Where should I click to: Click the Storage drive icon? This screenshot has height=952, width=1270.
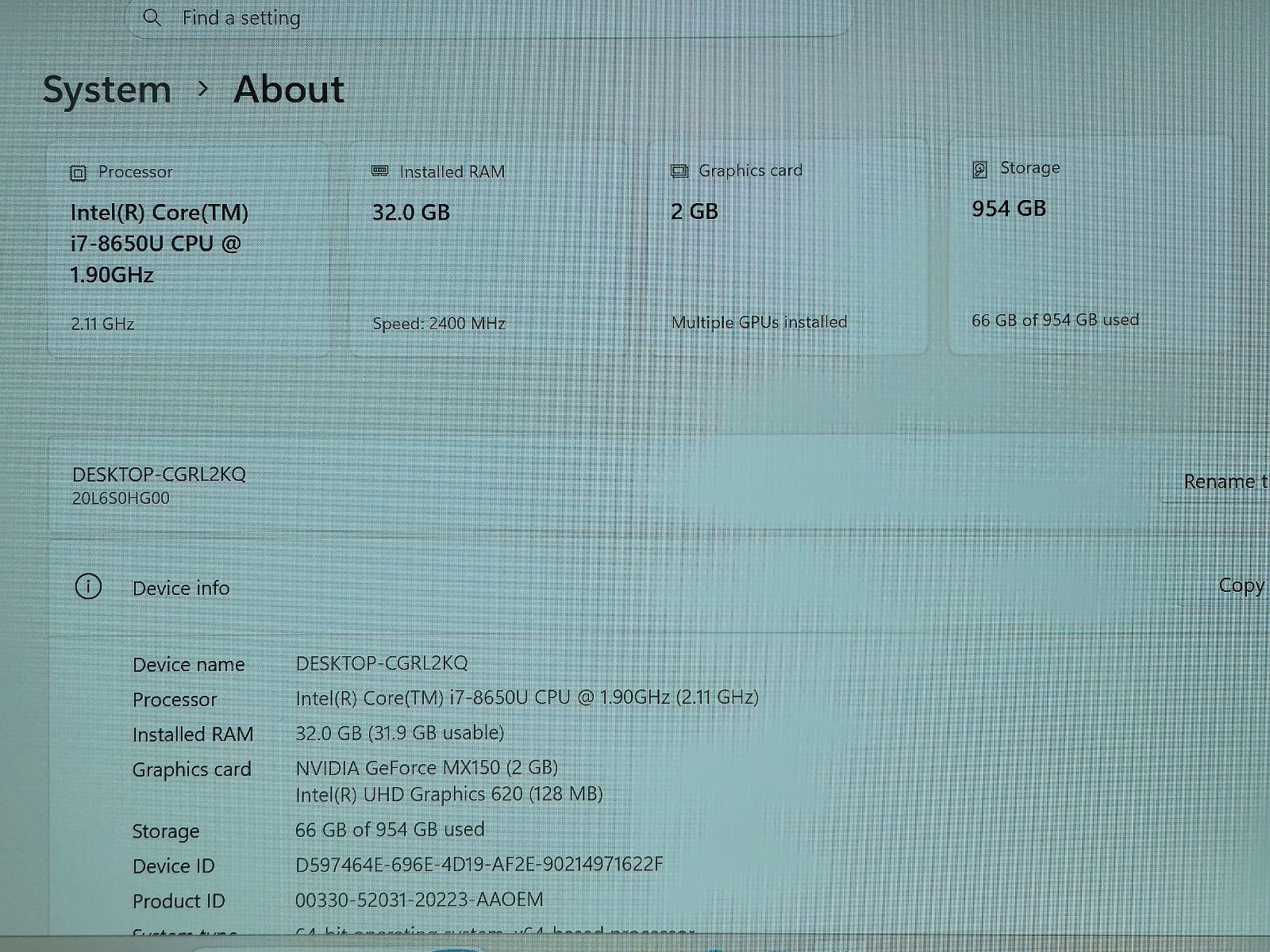980,169
